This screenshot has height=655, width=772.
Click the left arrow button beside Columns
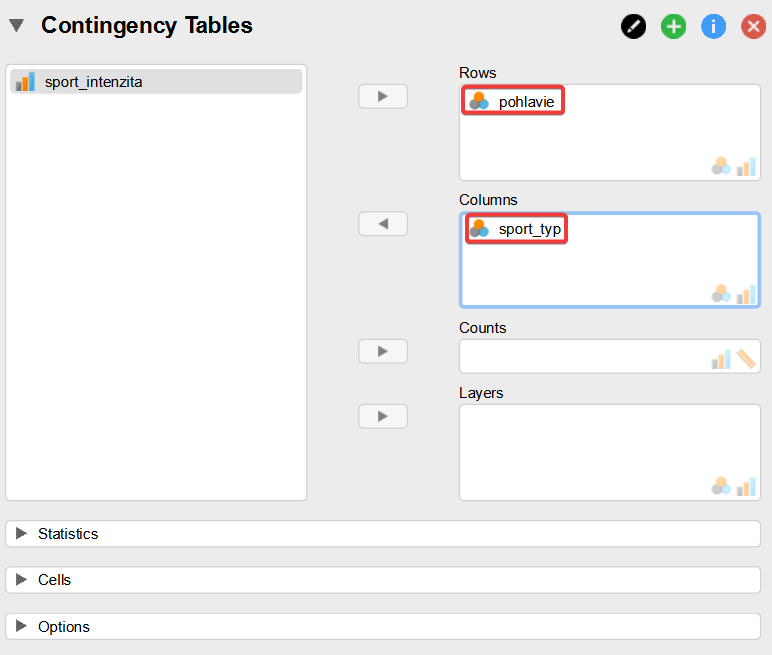[x=383, y=224]
